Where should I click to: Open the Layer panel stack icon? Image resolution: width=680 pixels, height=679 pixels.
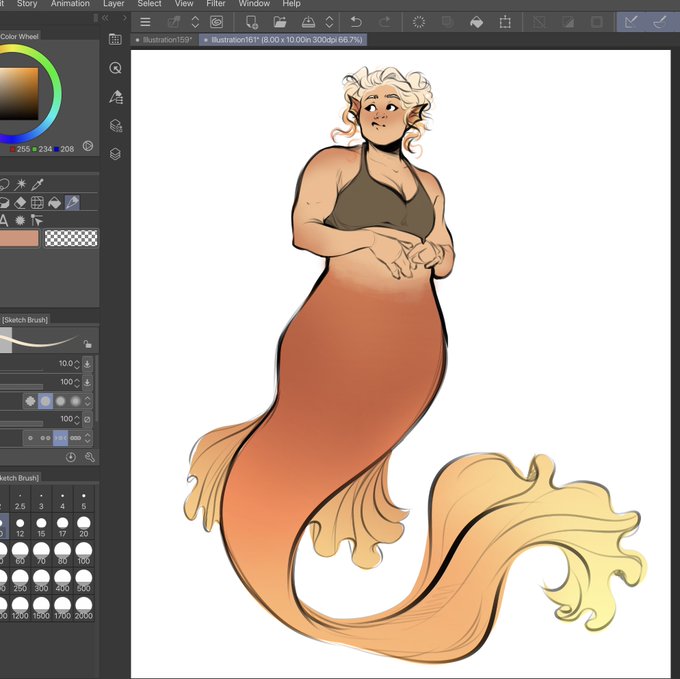115,154
